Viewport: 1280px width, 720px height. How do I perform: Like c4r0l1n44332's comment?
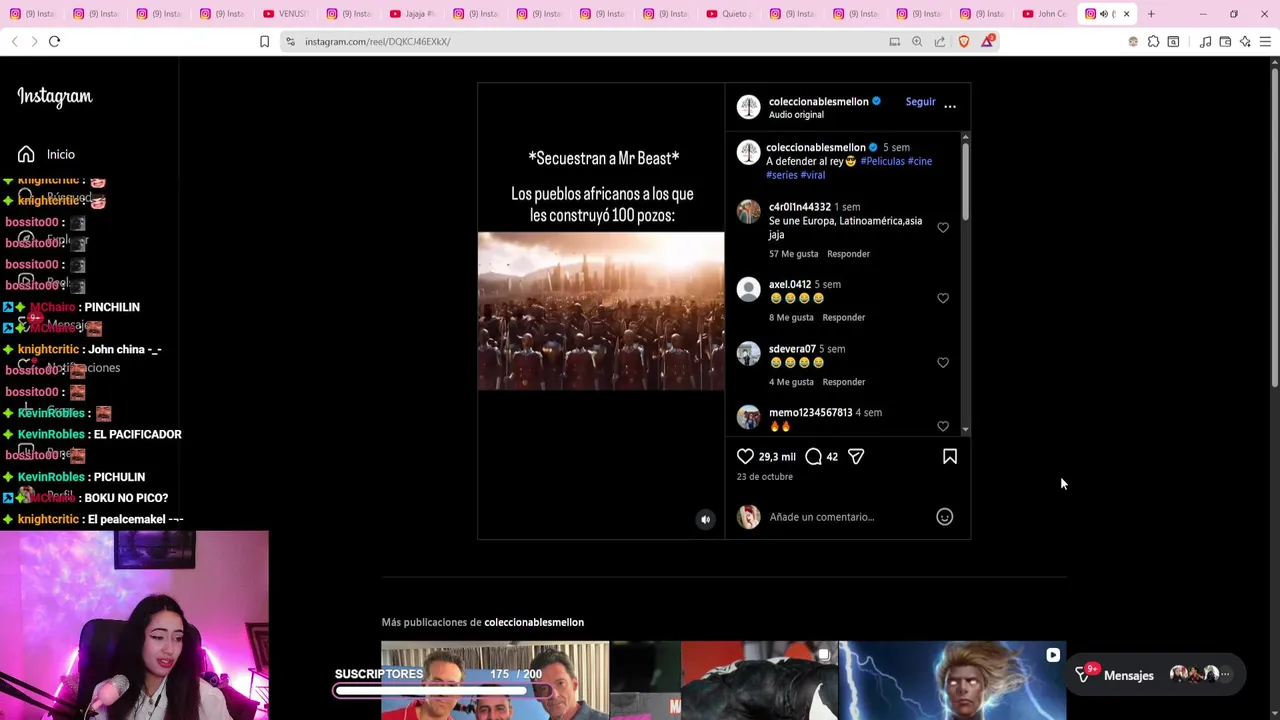pyautogui.click(x=943, y=228)
